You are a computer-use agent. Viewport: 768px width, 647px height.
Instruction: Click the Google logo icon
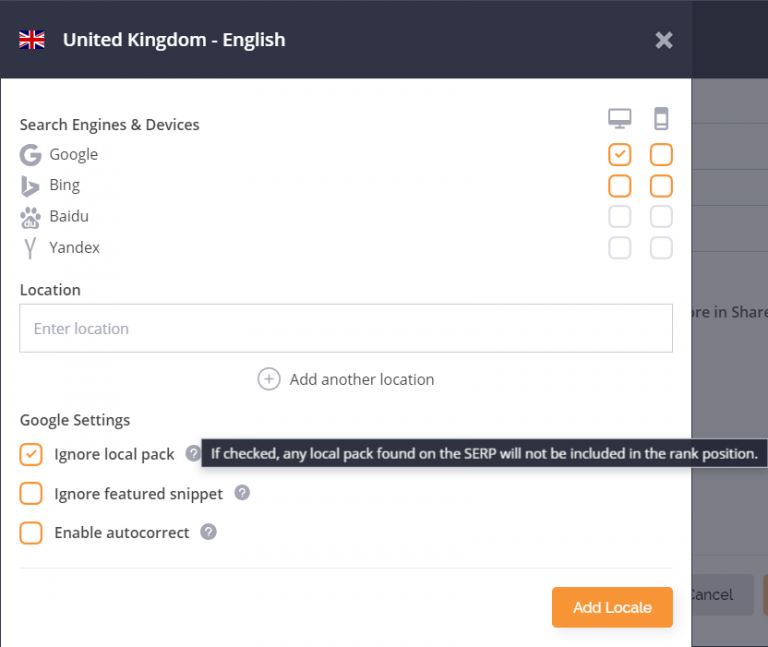click(x=31, y=155)
